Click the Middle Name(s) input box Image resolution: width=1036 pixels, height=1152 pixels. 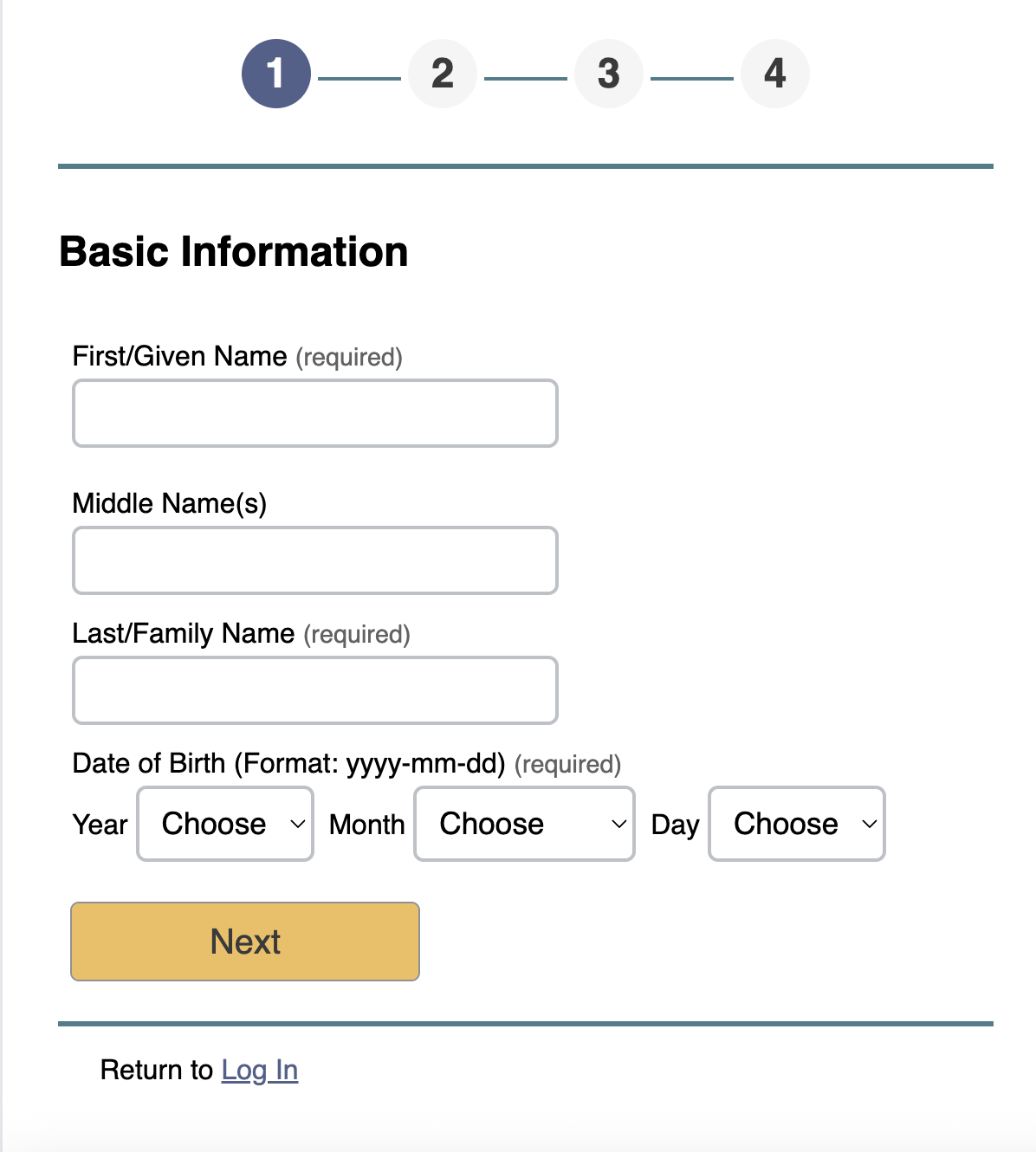[x=314, y=560]
